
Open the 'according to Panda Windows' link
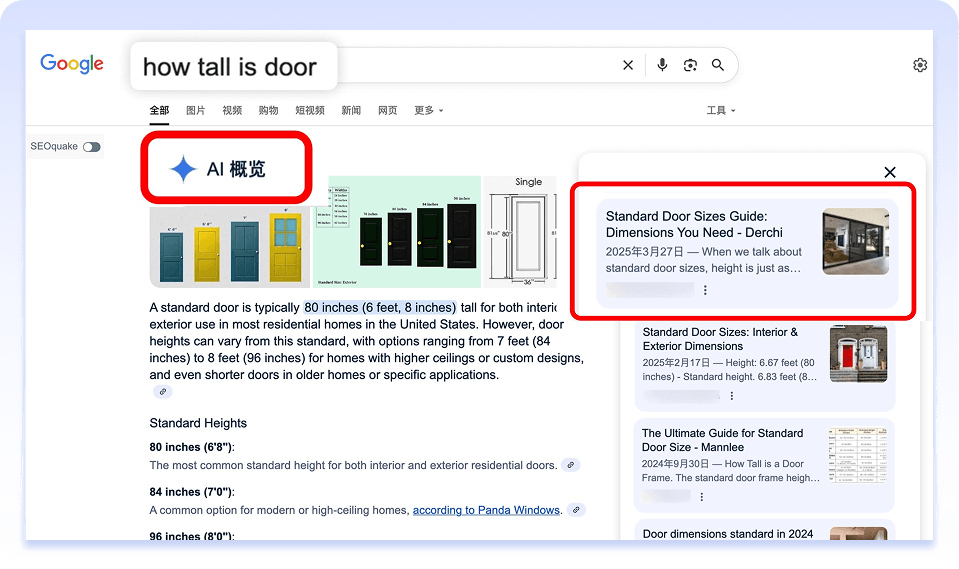point(486,510)
